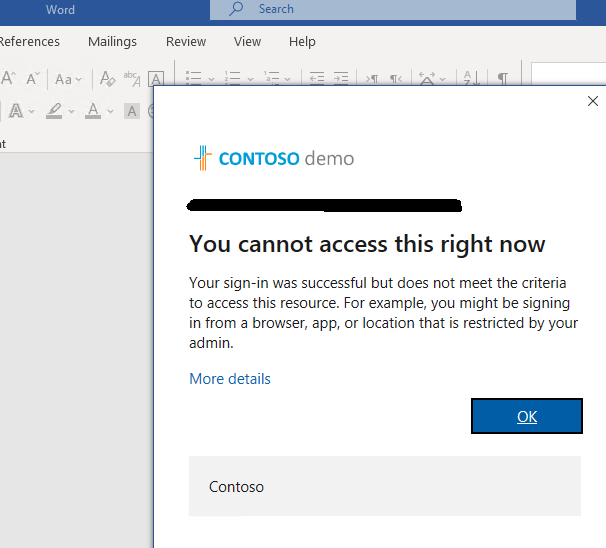The image size is (606, 548).
Task: Open the Help ribbon tab
Action: (302, 41)
